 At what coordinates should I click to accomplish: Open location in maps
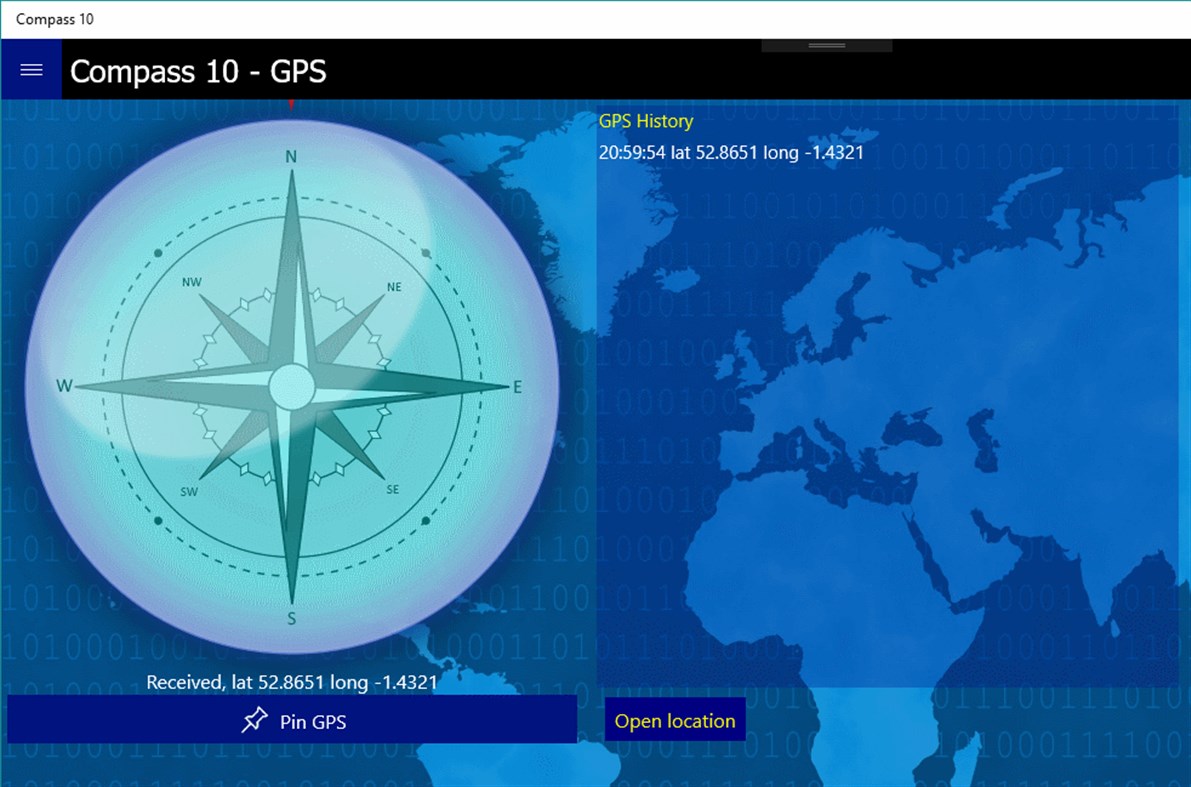click(x=674, y=719)
